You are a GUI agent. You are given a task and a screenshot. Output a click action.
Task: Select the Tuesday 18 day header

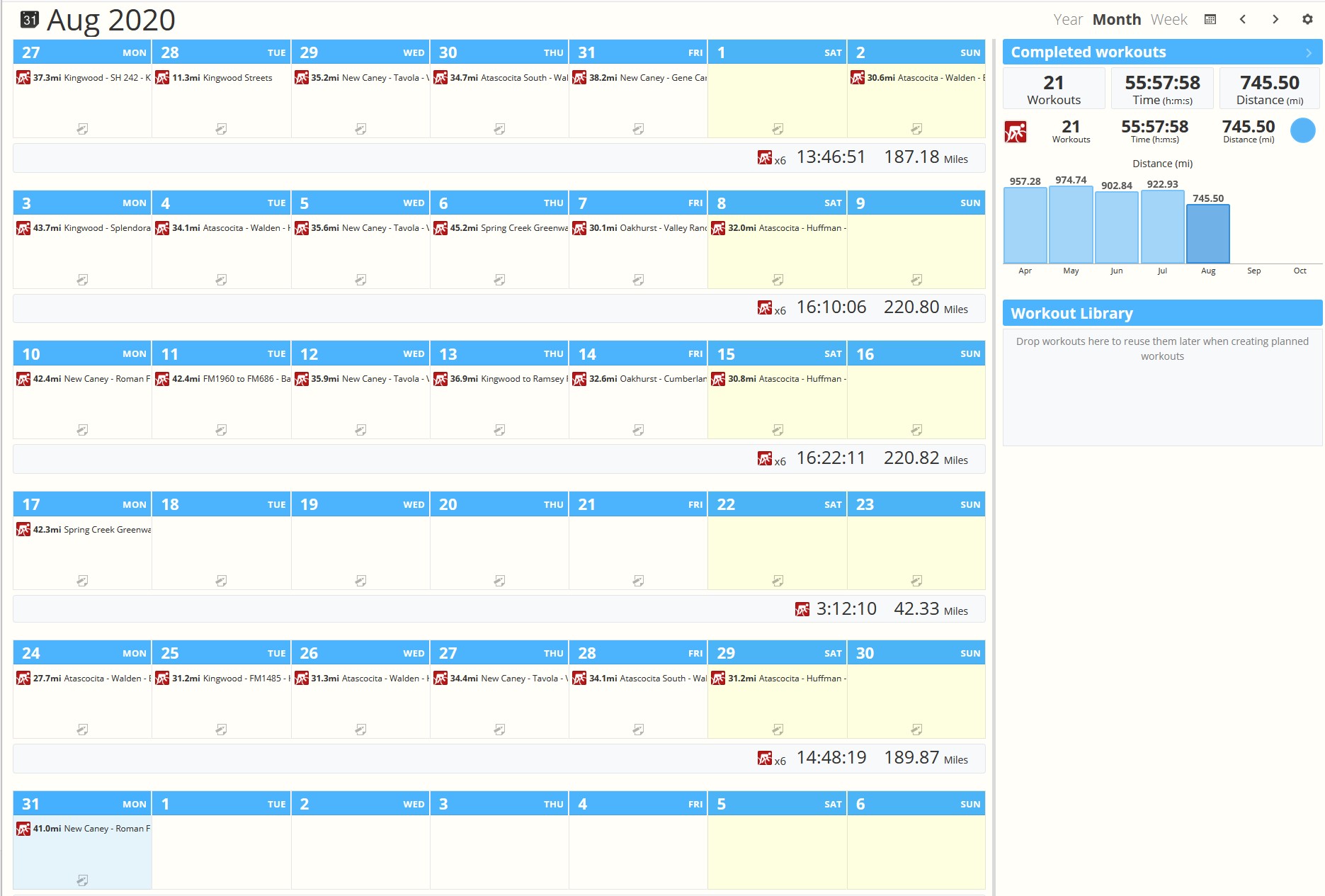click(x=222, y=504)
